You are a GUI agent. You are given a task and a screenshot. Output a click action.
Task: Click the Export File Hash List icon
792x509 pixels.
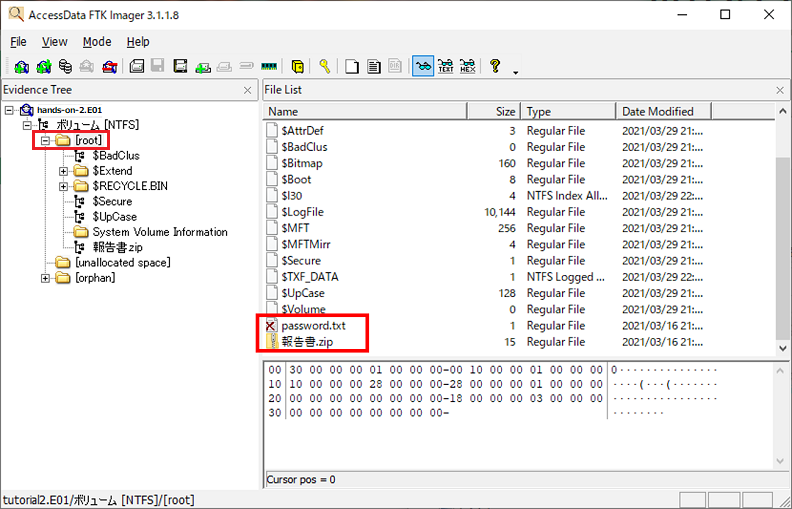pyautogui.click(x=374, y=67)
